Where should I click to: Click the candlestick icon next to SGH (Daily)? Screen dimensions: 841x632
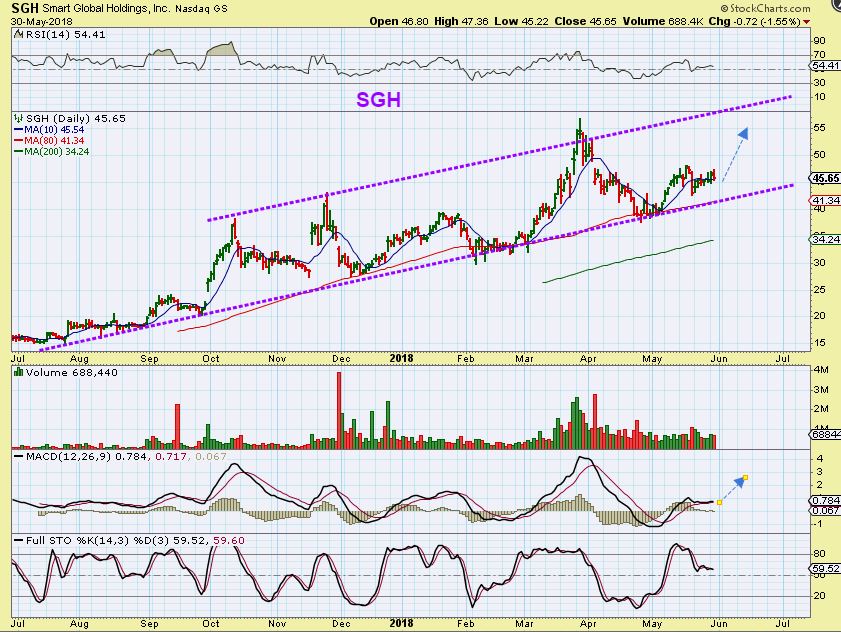coord(19,119)
